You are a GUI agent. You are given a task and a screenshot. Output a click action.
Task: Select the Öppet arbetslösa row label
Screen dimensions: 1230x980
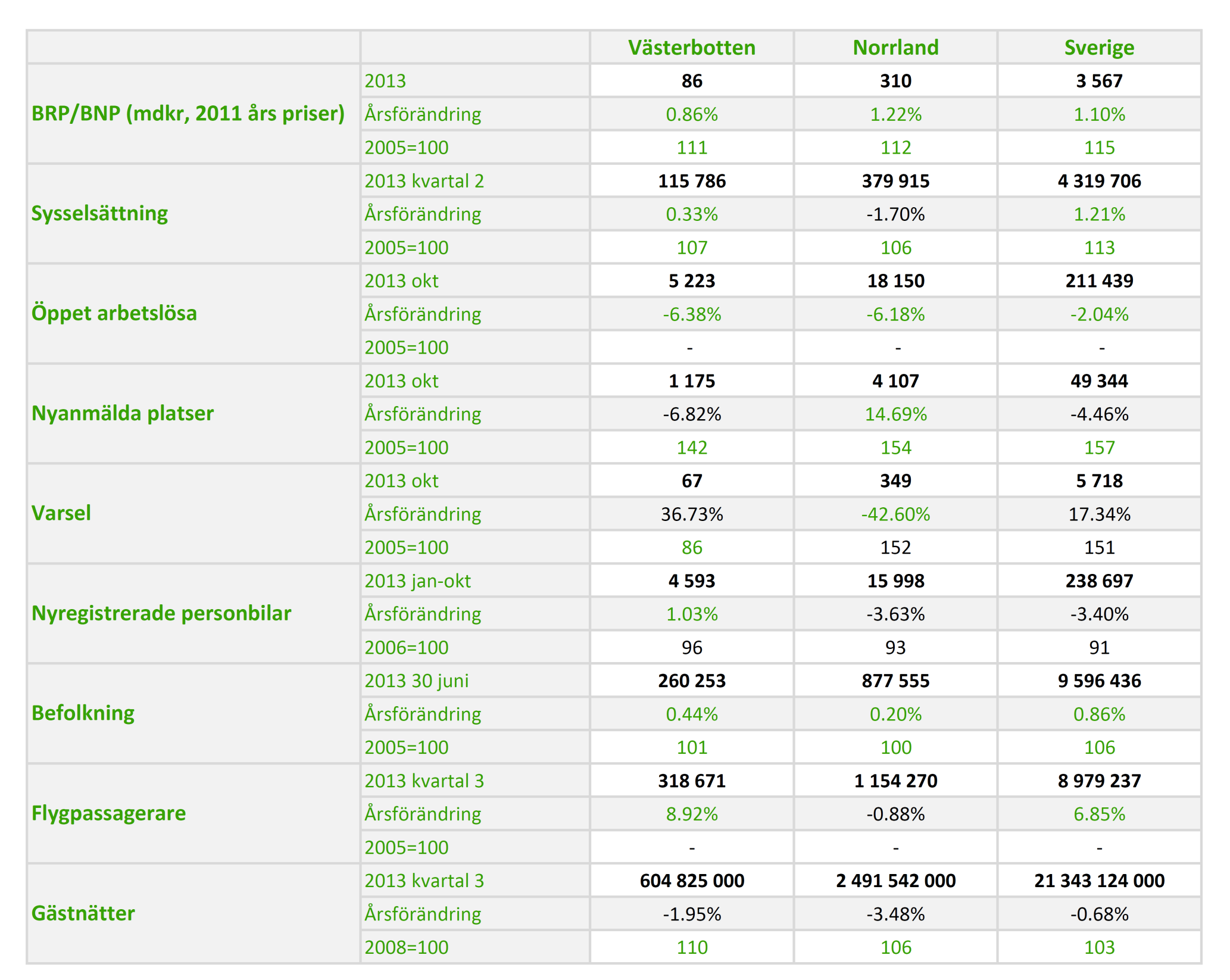(114, 313)
